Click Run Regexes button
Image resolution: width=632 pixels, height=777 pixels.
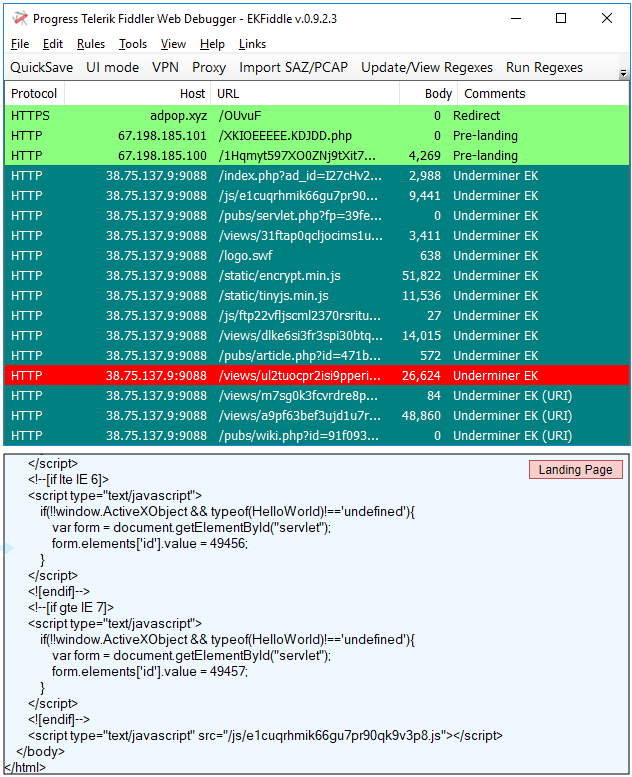tap(544, 68)
